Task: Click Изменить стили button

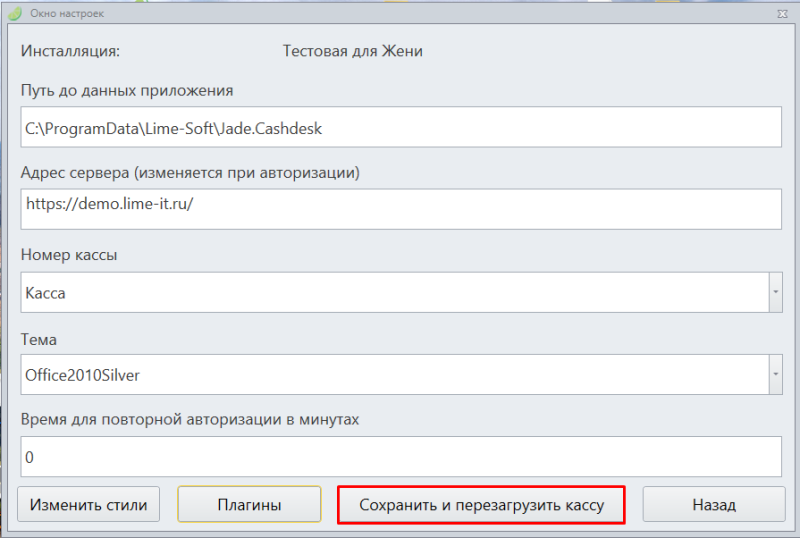Action: pyautogui.click(x=88, y=504)
